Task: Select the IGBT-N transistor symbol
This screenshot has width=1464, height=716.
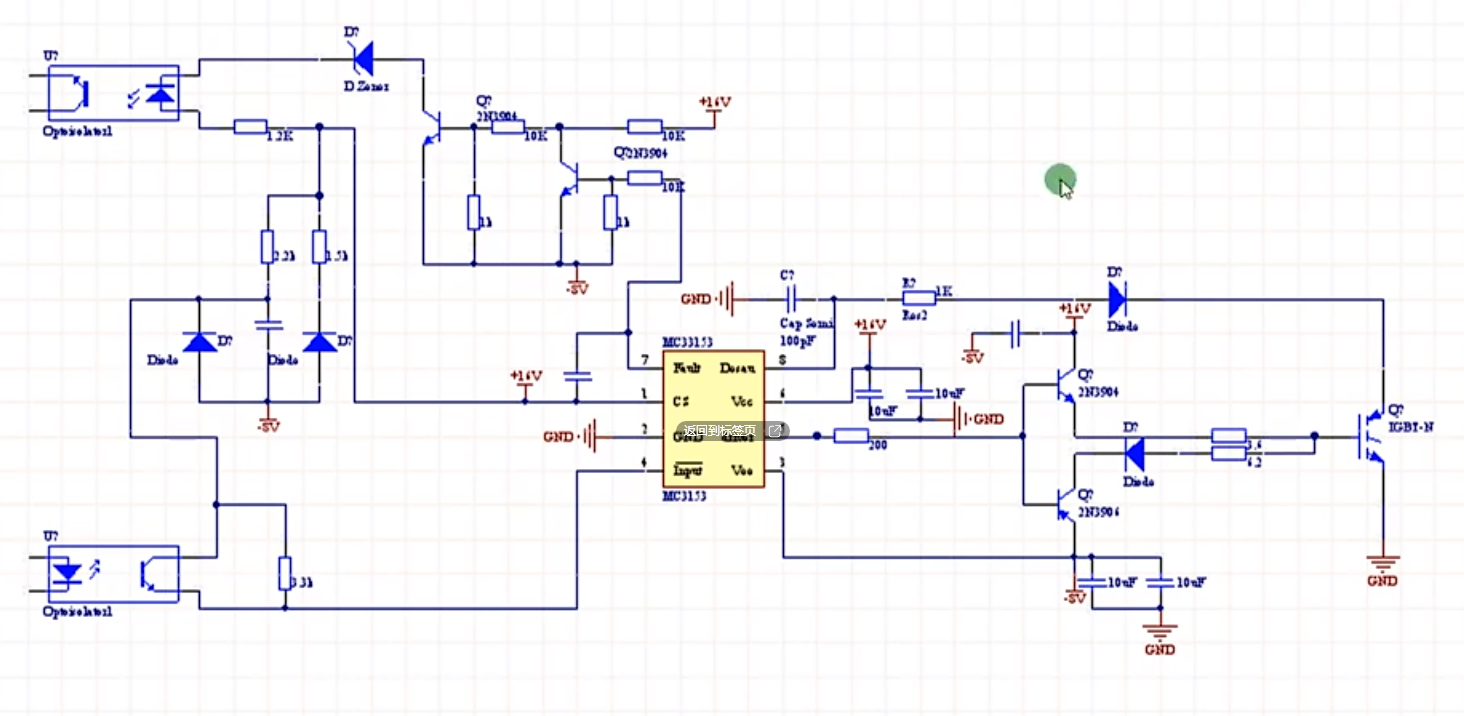Action: (1370, 436)
